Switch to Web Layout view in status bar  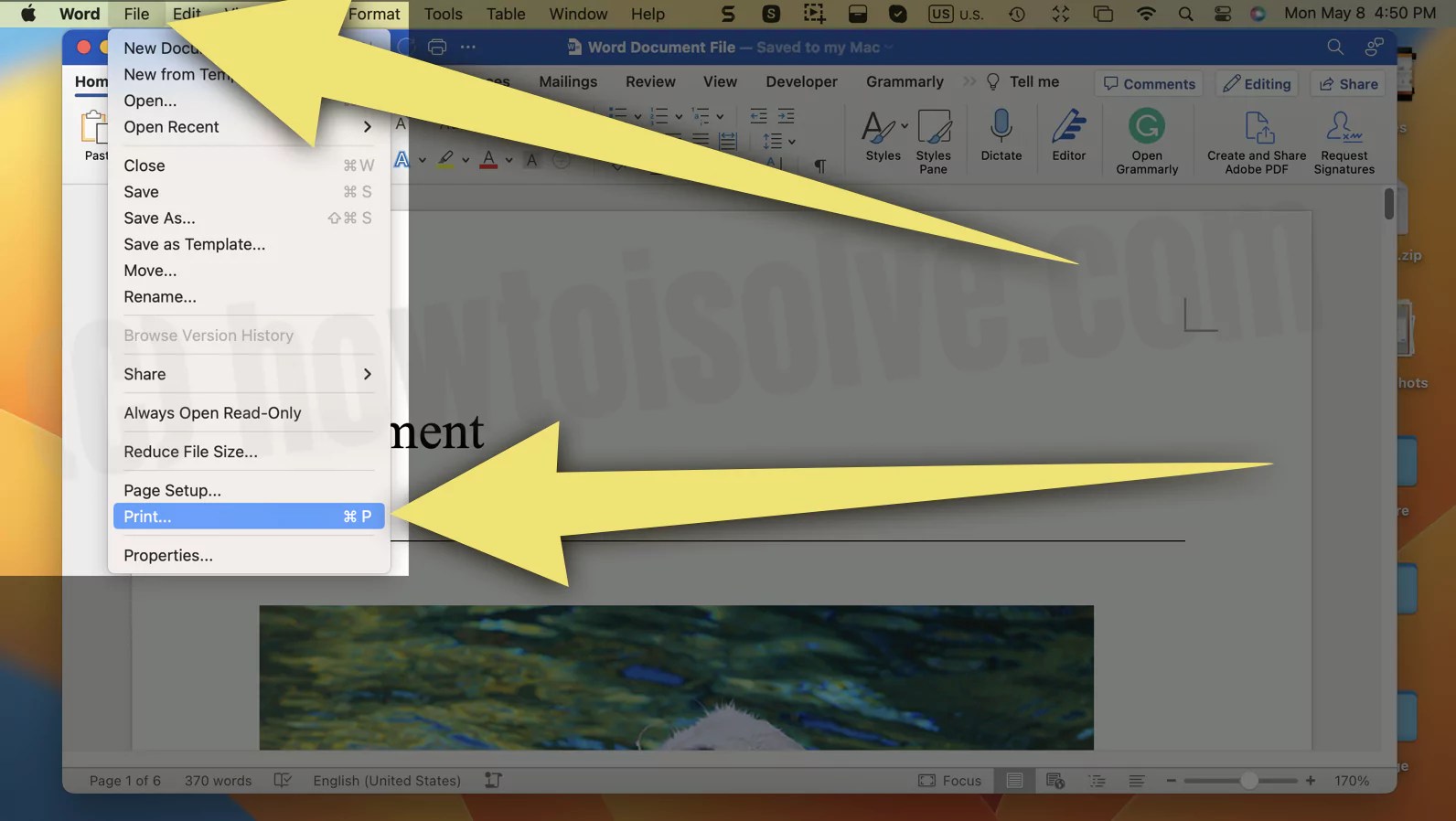point(1055,780)
